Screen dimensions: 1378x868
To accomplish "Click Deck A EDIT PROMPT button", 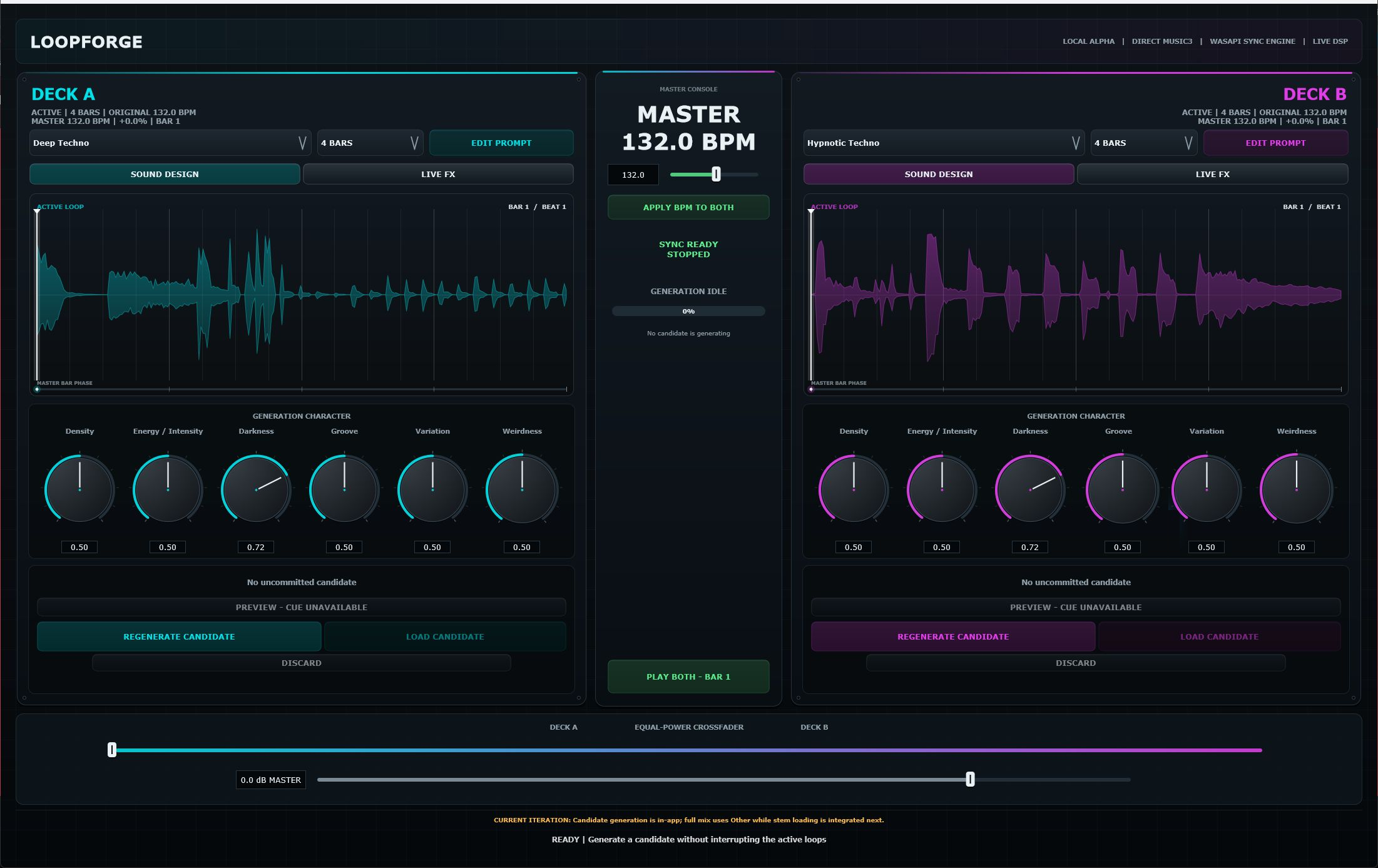I will tap(501, 143).
